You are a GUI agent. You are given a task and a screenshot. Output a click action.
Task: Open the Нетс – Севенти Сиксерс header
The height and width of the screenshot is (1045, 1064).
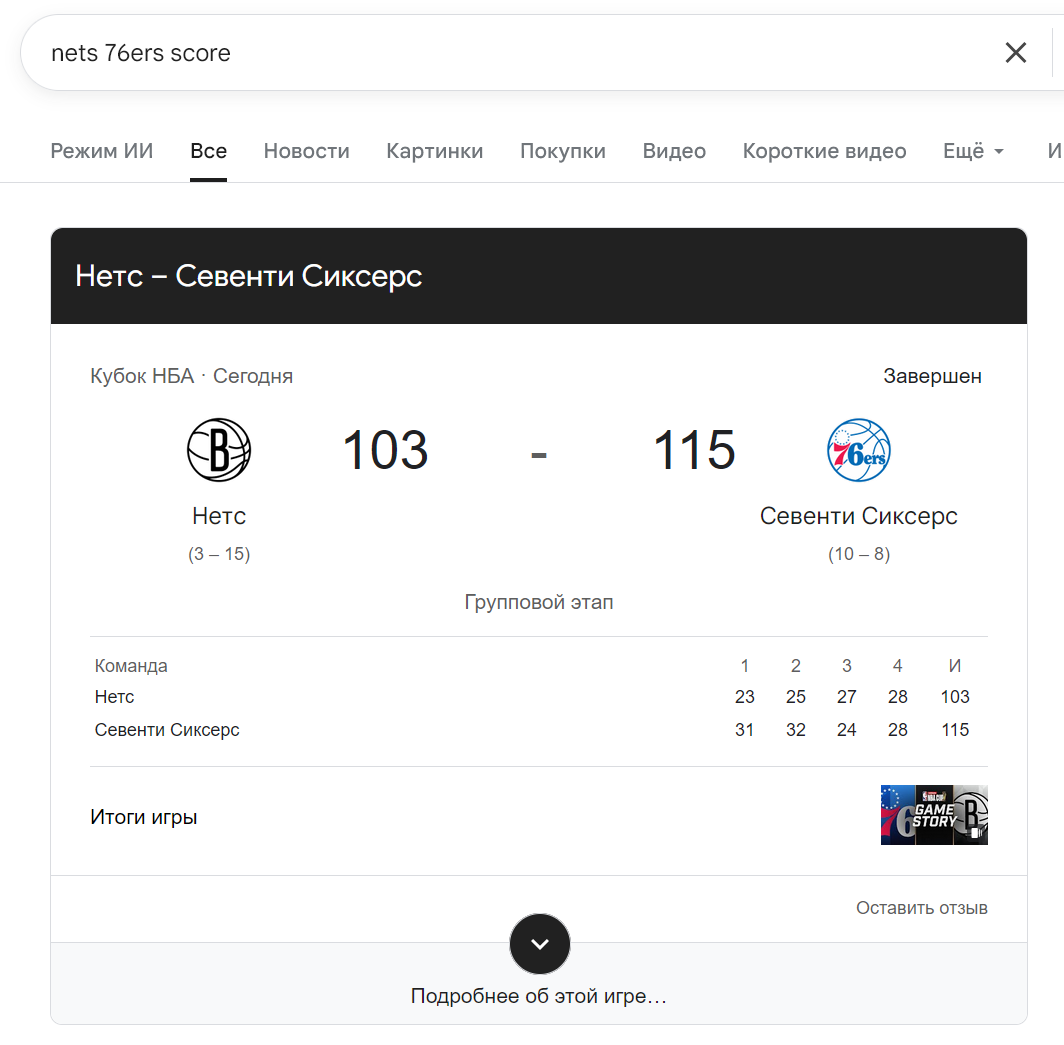point(249,276)
